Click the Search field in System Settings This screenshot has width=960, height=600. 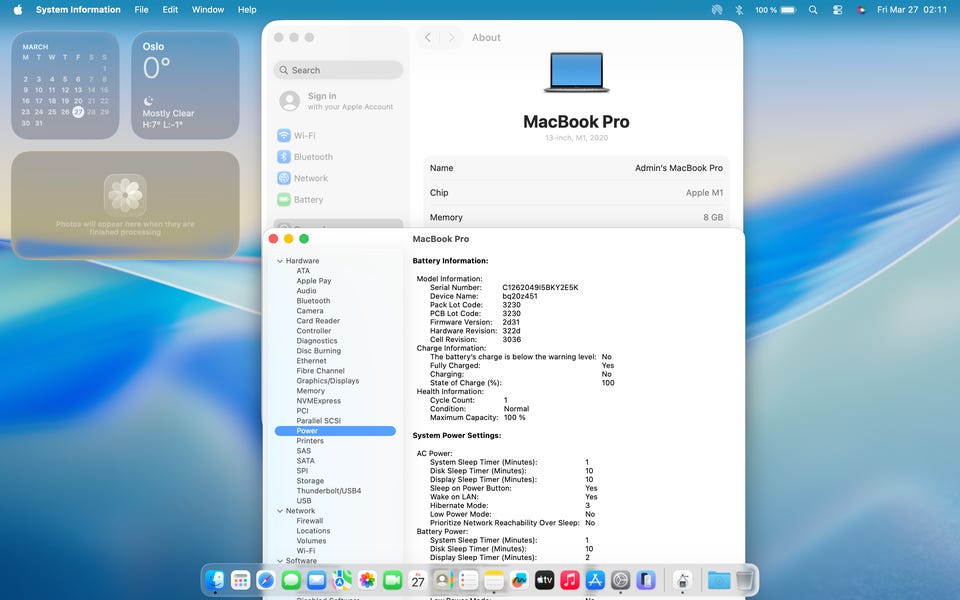point(338,70)
